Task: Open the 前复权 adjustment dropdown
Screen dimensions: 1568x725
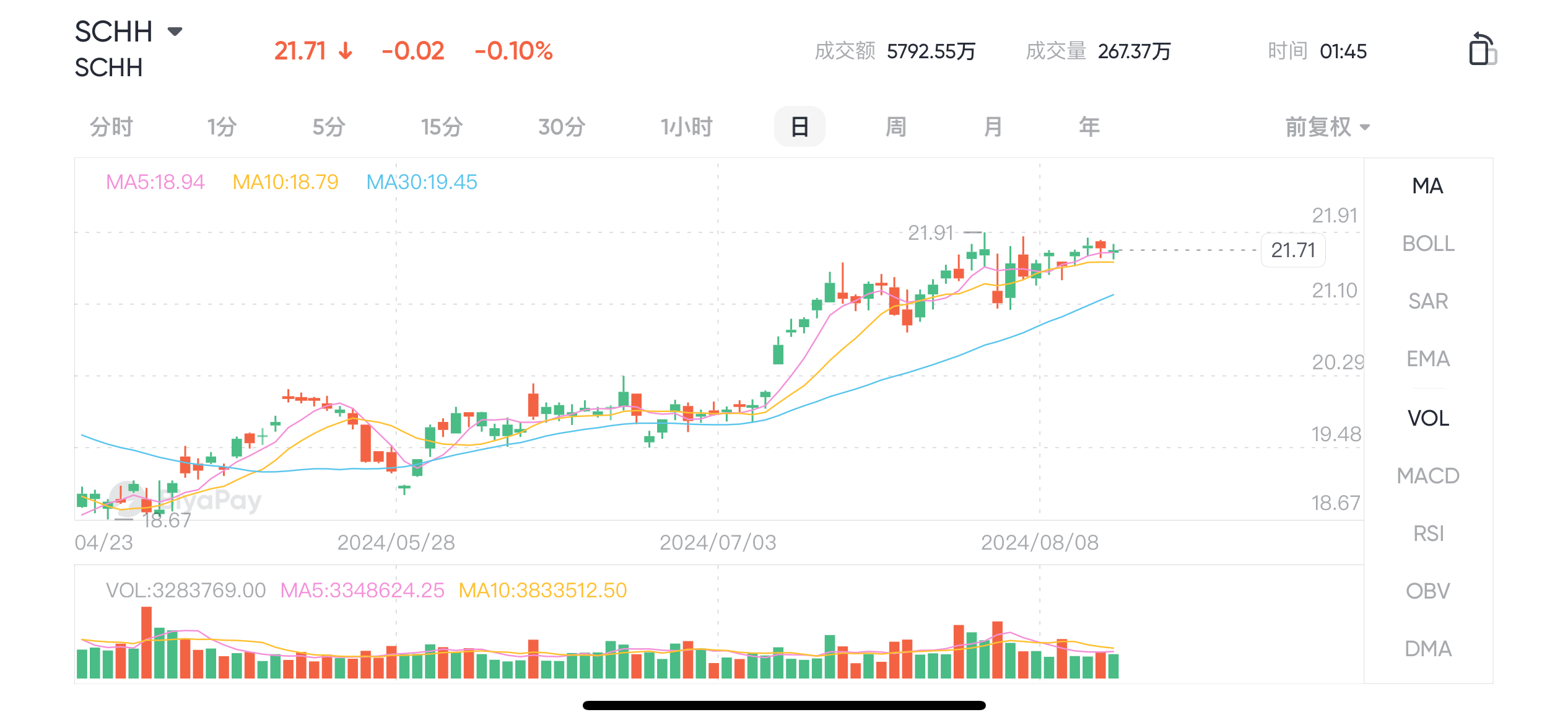Action: [x=1327, y=127]
